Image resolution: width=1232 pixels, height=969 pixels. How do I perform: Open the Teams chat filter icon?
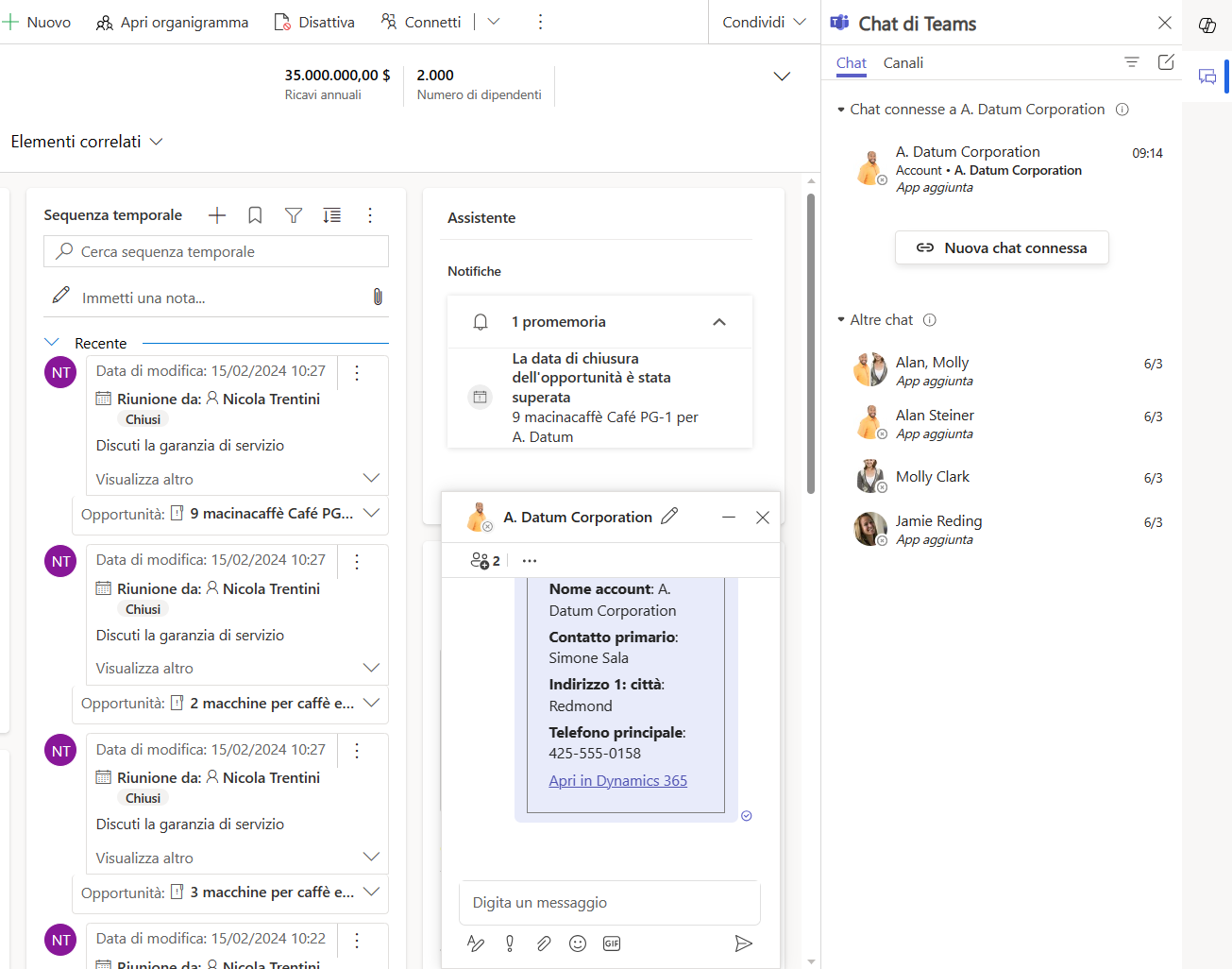point(1132,61)
